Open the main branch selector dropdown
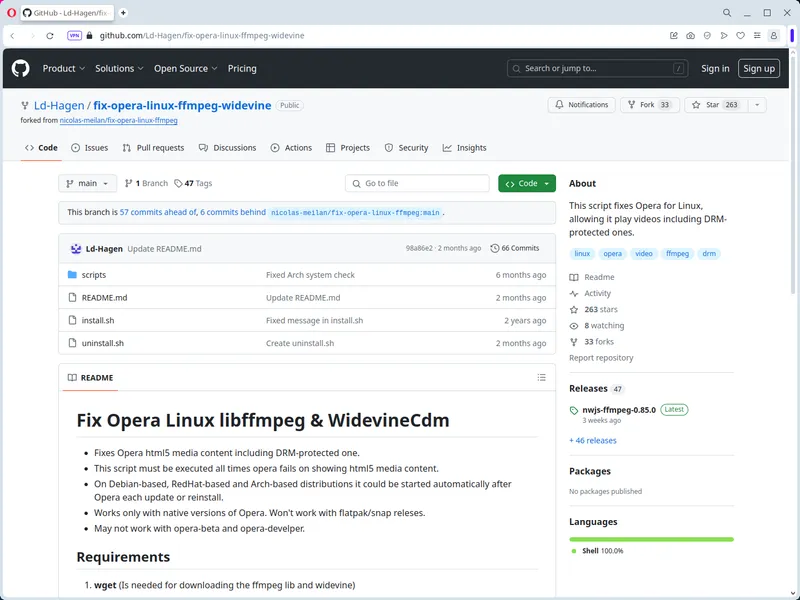 point(86,183)
